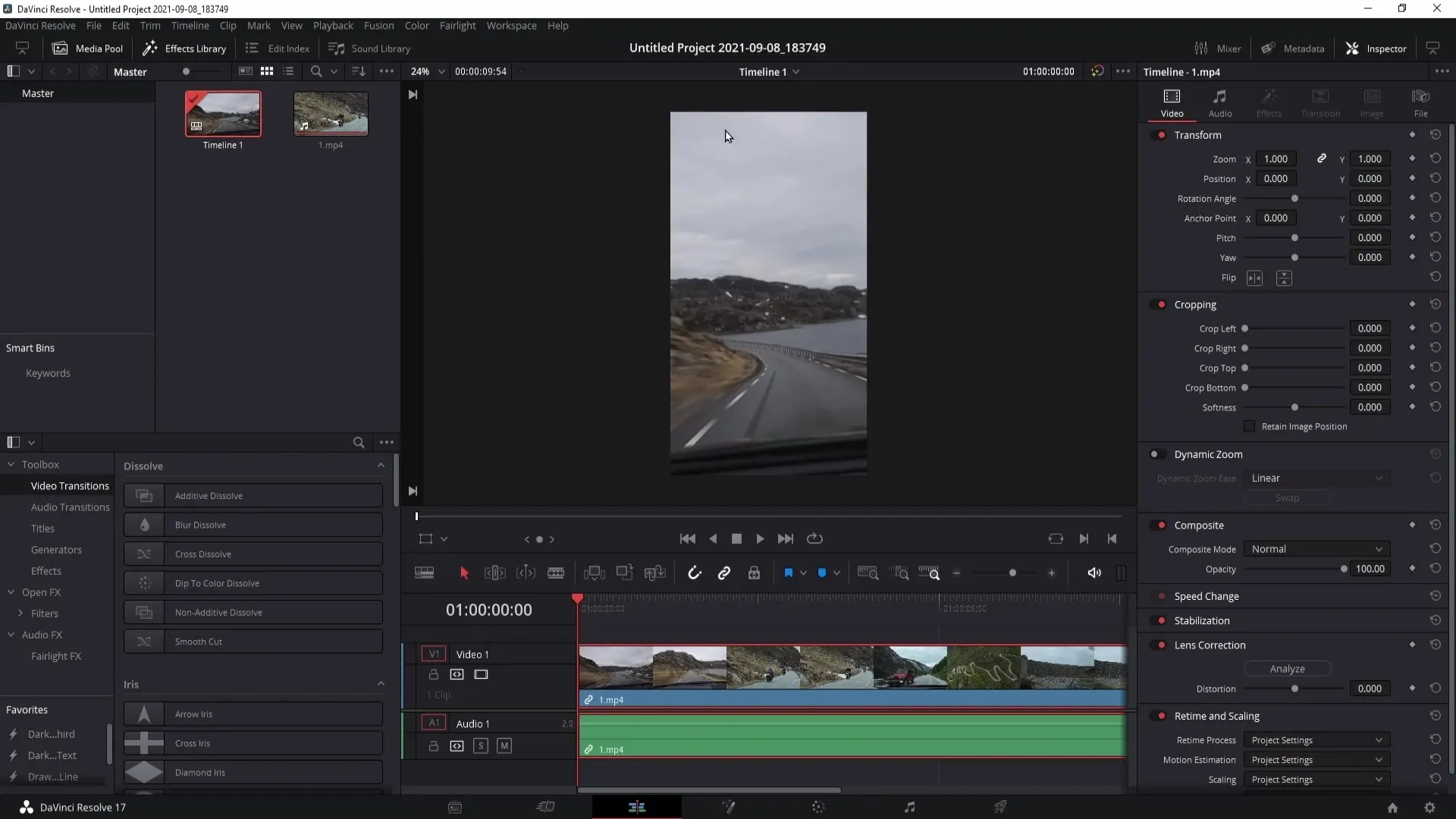
Task: Drag the Distortion slider in Lens Correction
Action: coord(1295,688)
